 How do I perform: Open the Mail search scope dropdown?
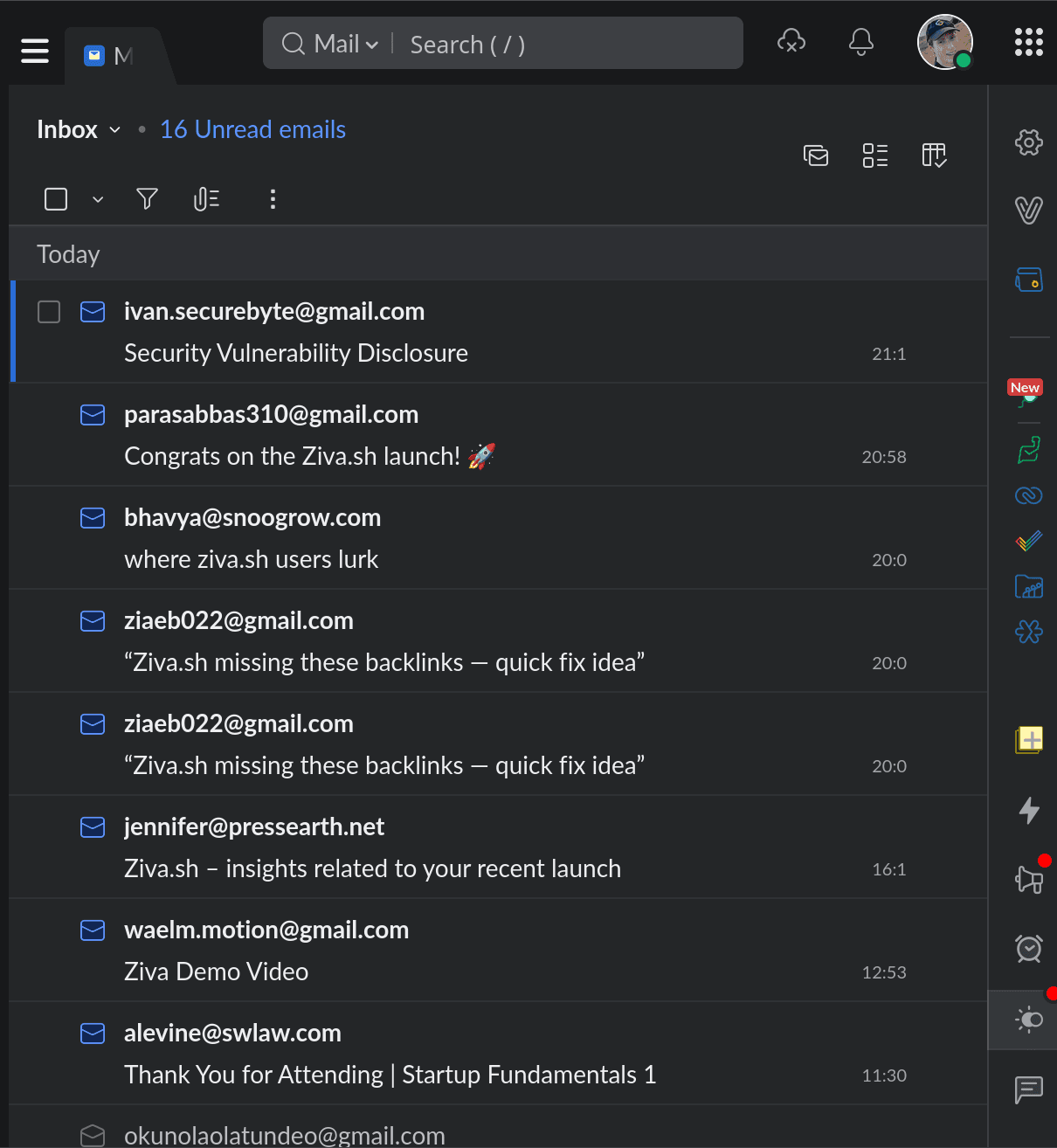click(x=372, y=44)
